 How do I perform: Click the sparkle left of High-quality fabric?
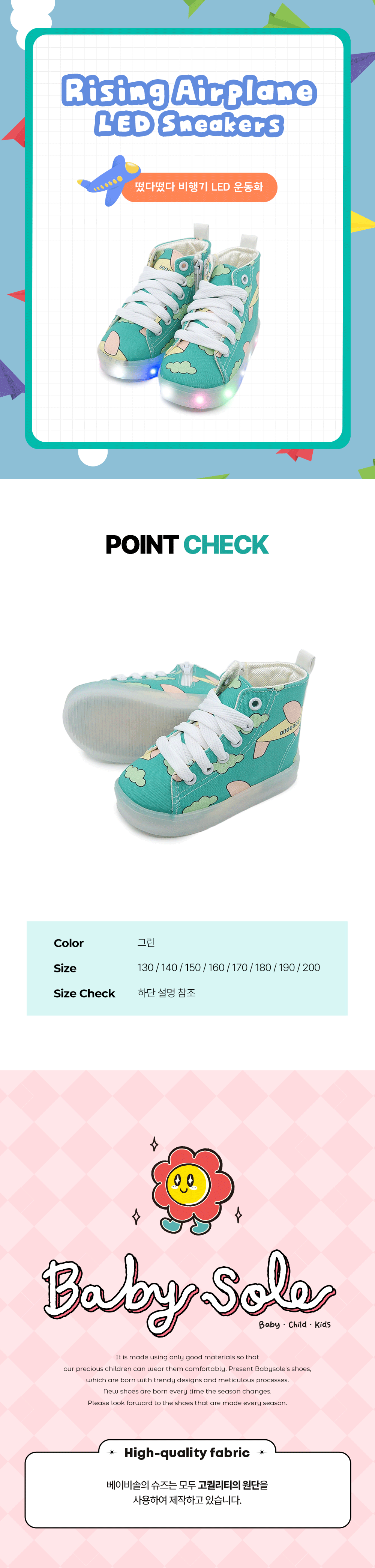(112, 1452)
